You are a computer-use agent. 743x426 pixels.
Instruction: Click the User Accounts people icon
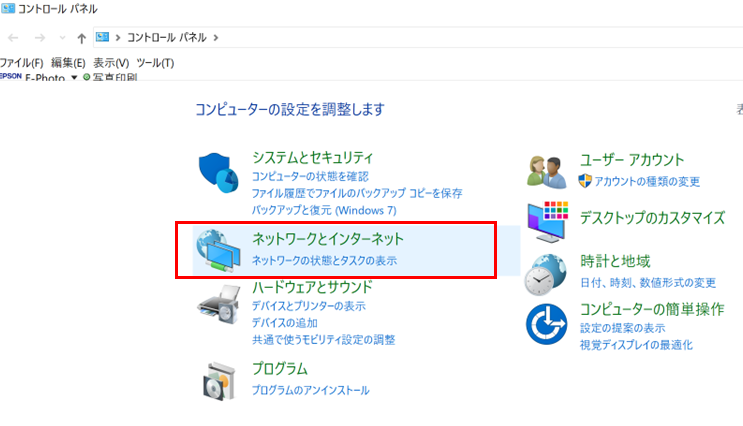point(547,171)
